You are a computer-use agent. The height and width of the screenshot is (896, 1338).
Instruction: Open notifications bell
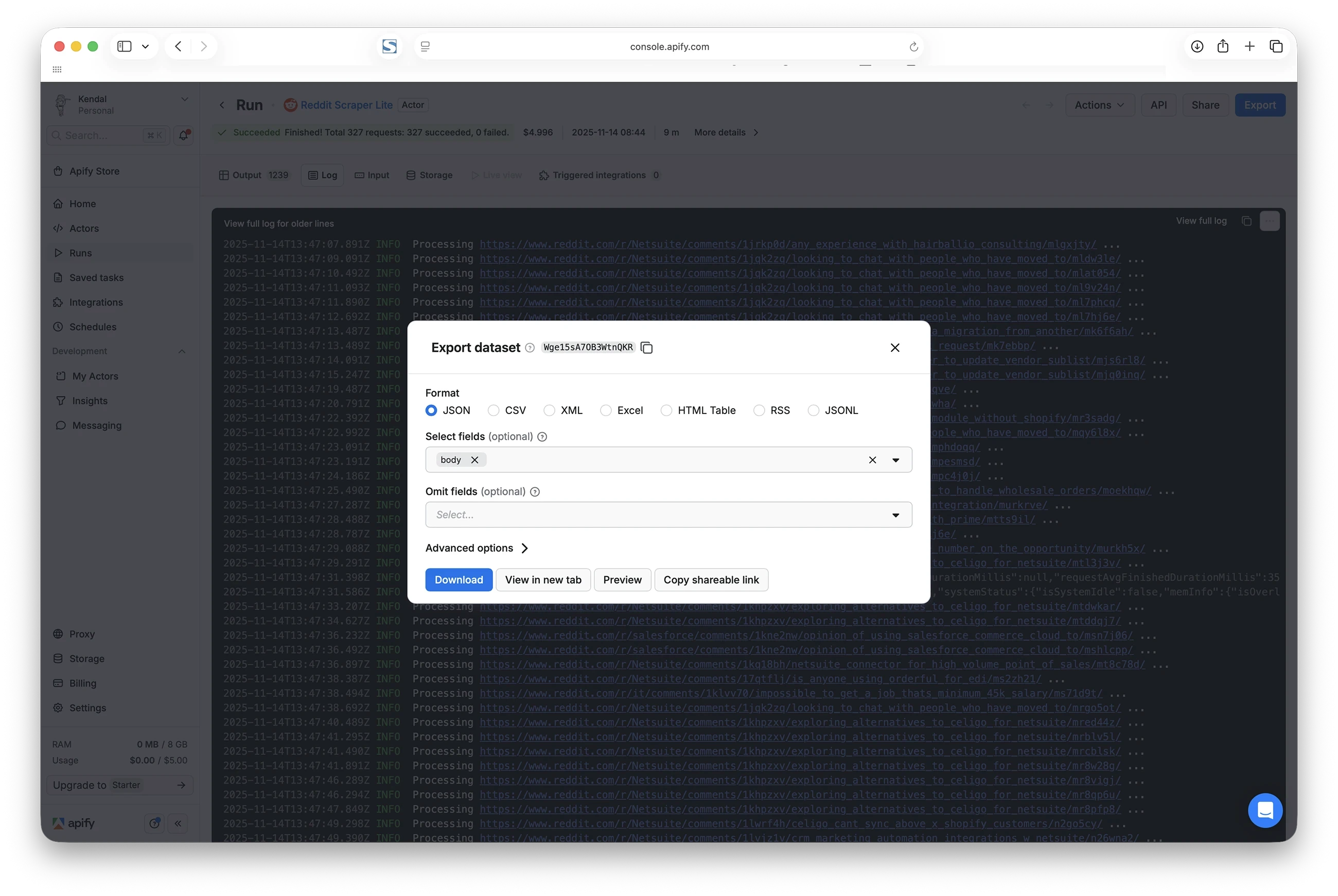(x=184, y=135)
